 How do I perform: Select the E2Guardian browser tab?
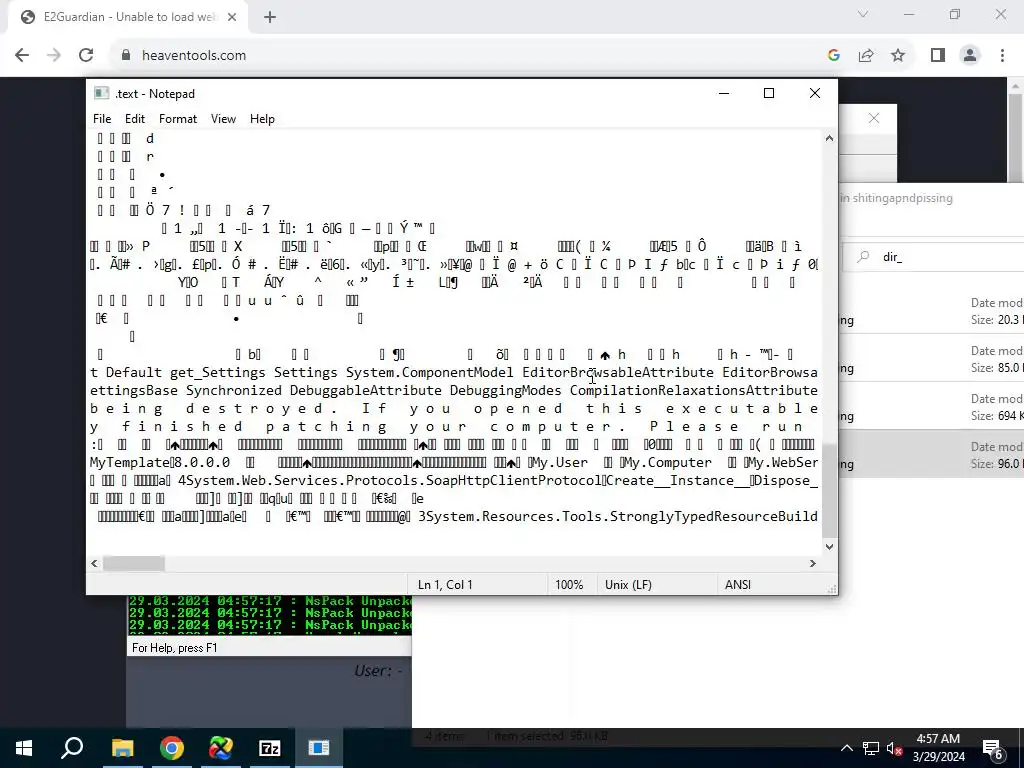(128, 17)
